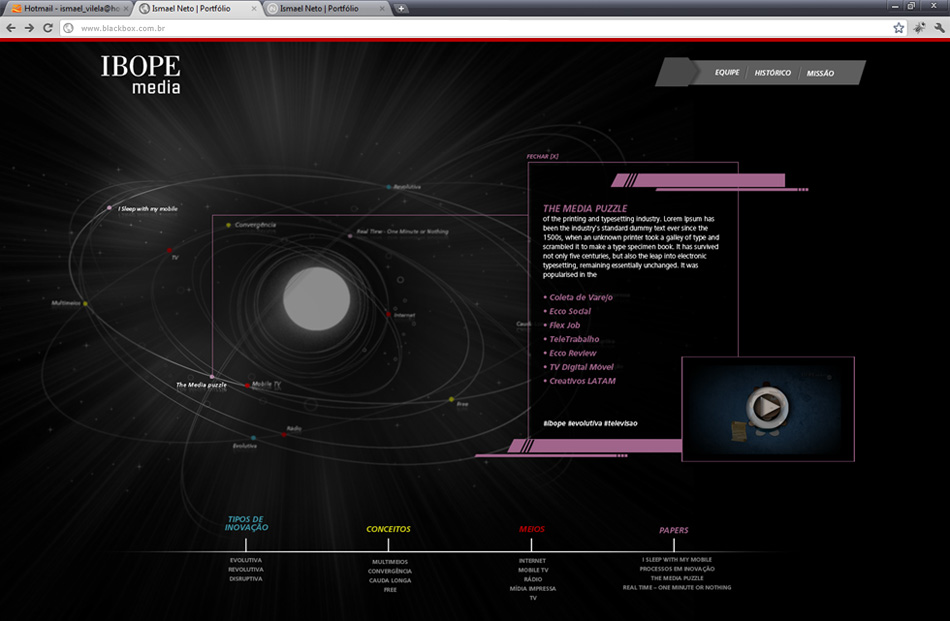Viewport: 950px width, 621px height.
Task: Choose REAL TIME – ONE MINUTE OR NOTHING paper
Action: pos(677,587)
